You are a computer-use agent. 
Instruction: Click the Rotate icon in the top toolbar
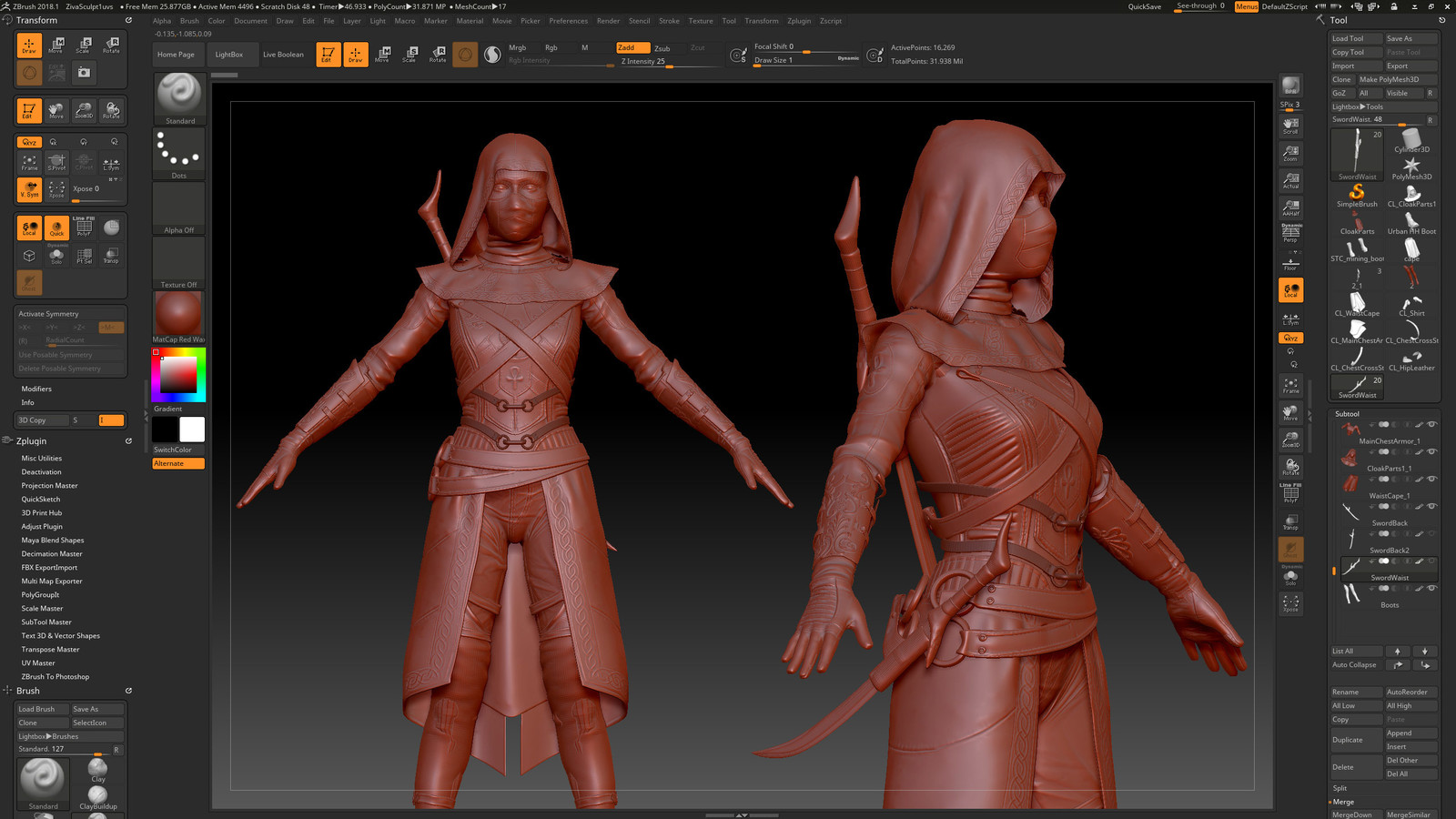pos(438,55)
